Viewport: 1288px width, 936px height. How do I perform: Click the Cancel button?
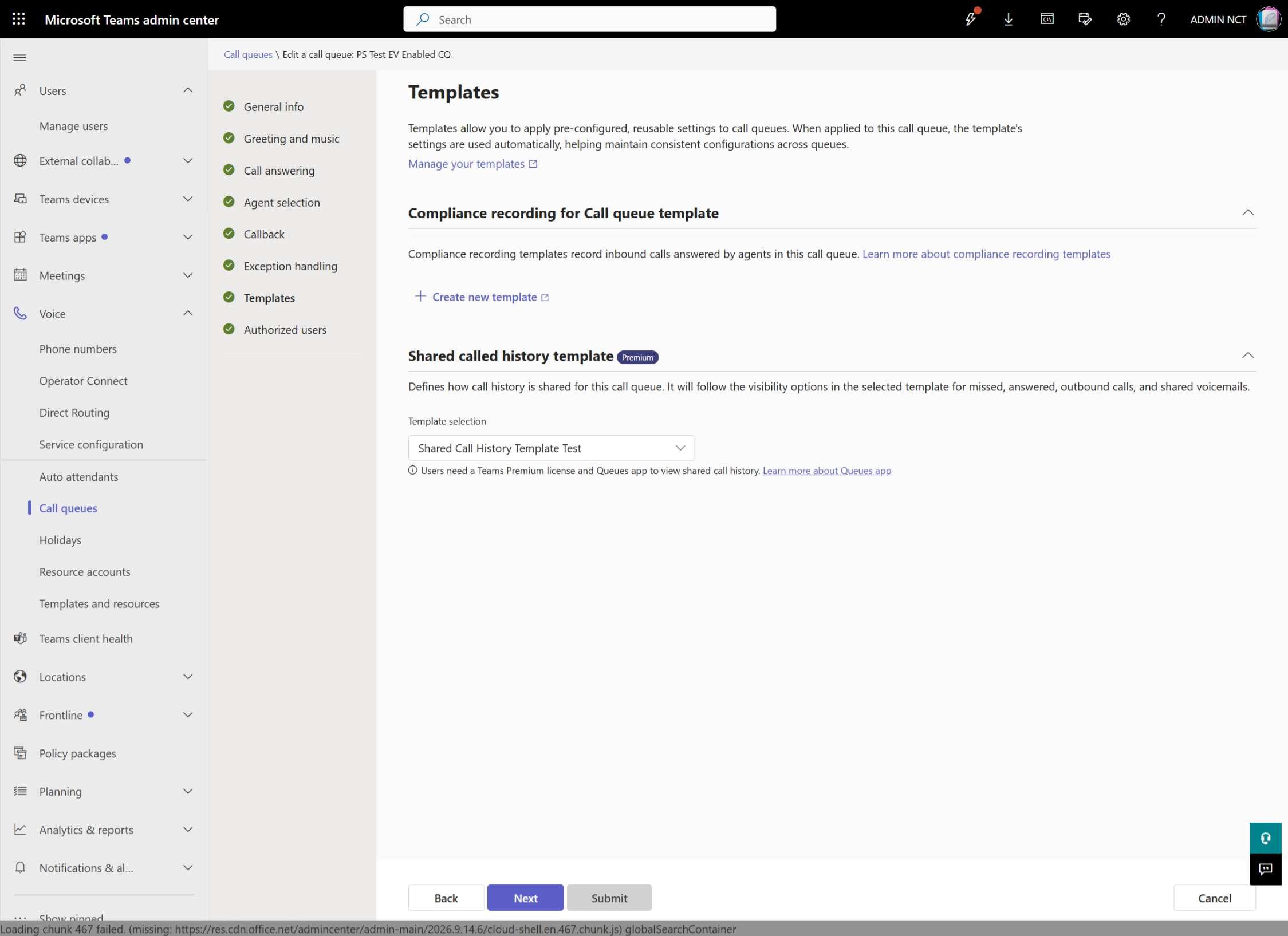pos(1214,898)
